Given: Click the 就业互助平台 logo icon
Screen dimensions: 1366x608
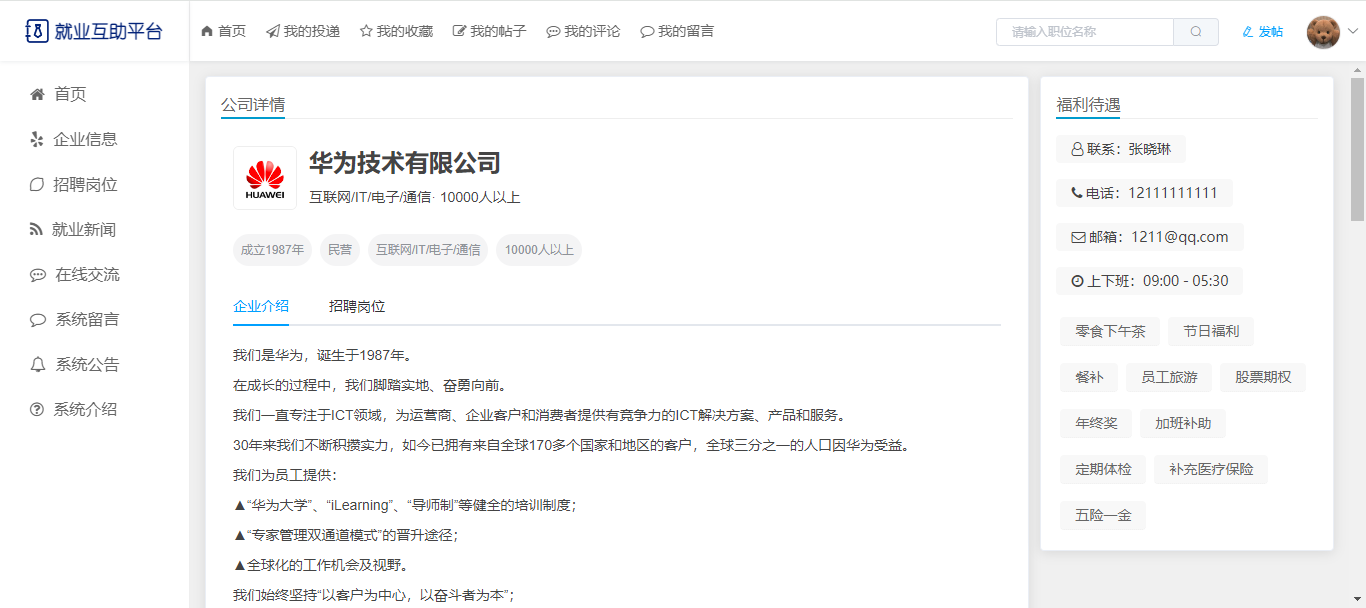Looking at the screenshot, I should click(x=36, y=31).
